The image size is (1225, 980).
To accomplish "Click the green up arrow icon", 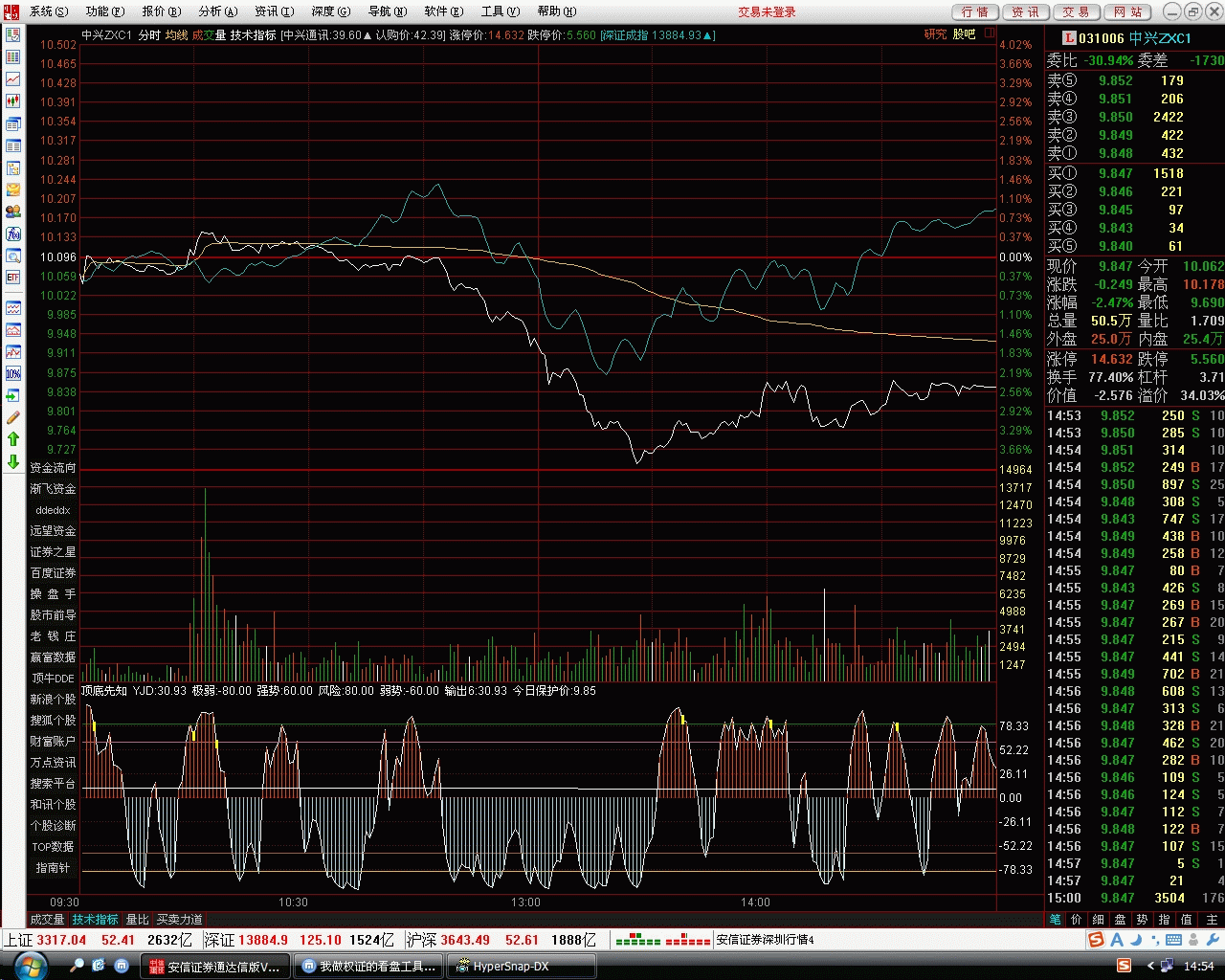I will (13, 439).
